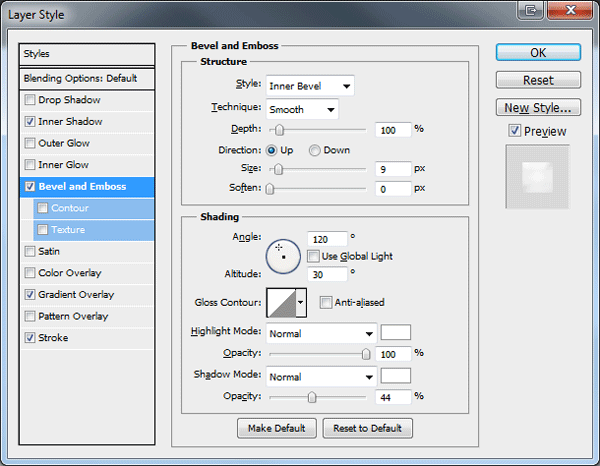Click the Soften value field showing 0
This screenshot has height=466, width=600.
pos(393,189)
